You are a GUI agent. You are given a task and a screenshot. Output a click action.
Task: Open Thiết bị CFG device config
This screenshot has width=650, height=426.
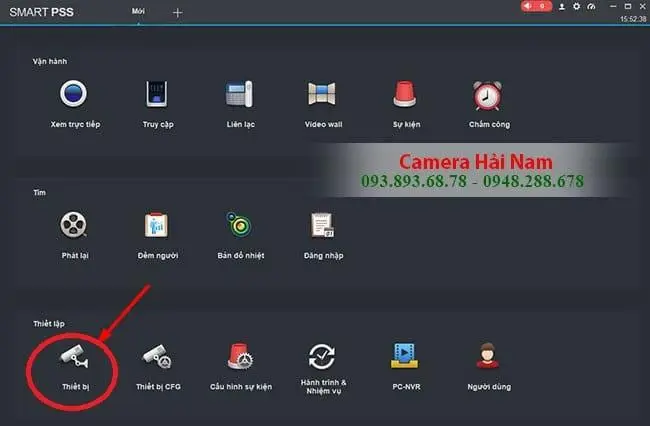coord(157,356)
